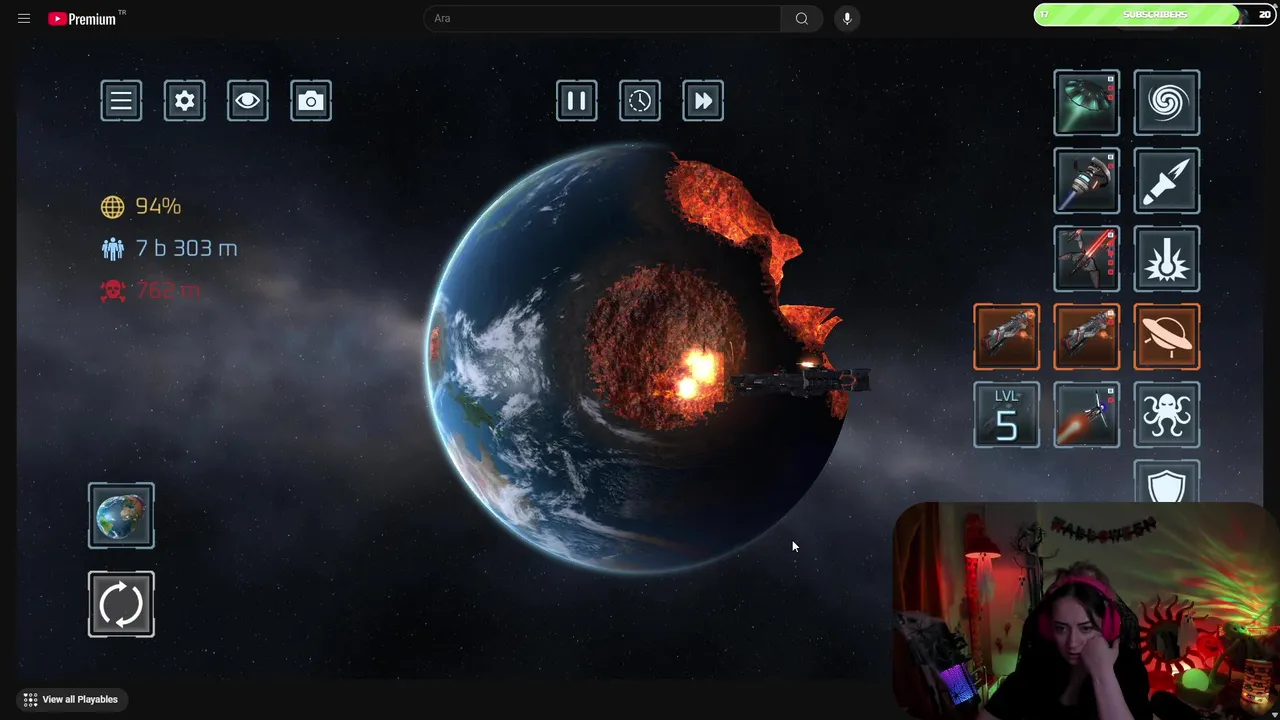Image resolution: width=1280 pixels, height=720 pixels.
Task: Select the shield defense icon
Action: pos(1167,482)
